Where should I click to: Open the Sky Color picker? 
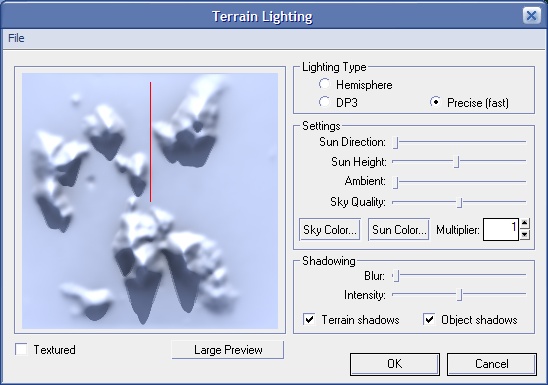330,230
